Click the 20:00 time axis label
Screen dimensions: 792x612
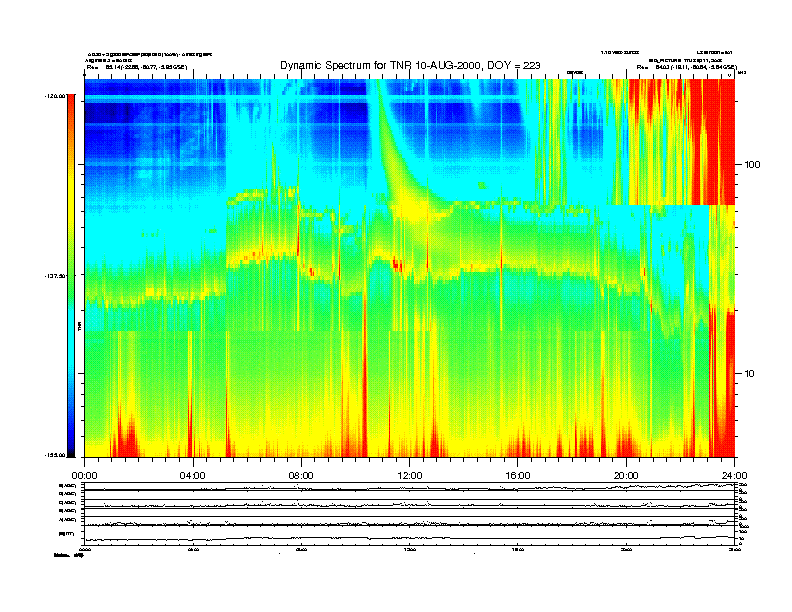pos(626,476)
